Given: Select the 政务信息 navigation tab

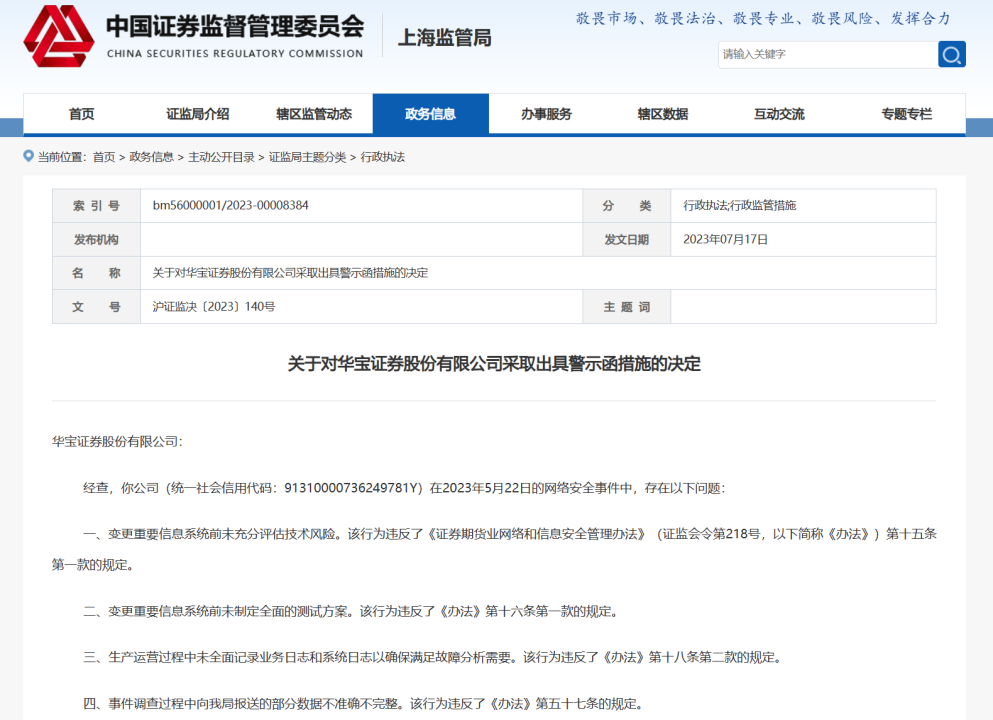Looking at the screenshot, I should (430, 114).
